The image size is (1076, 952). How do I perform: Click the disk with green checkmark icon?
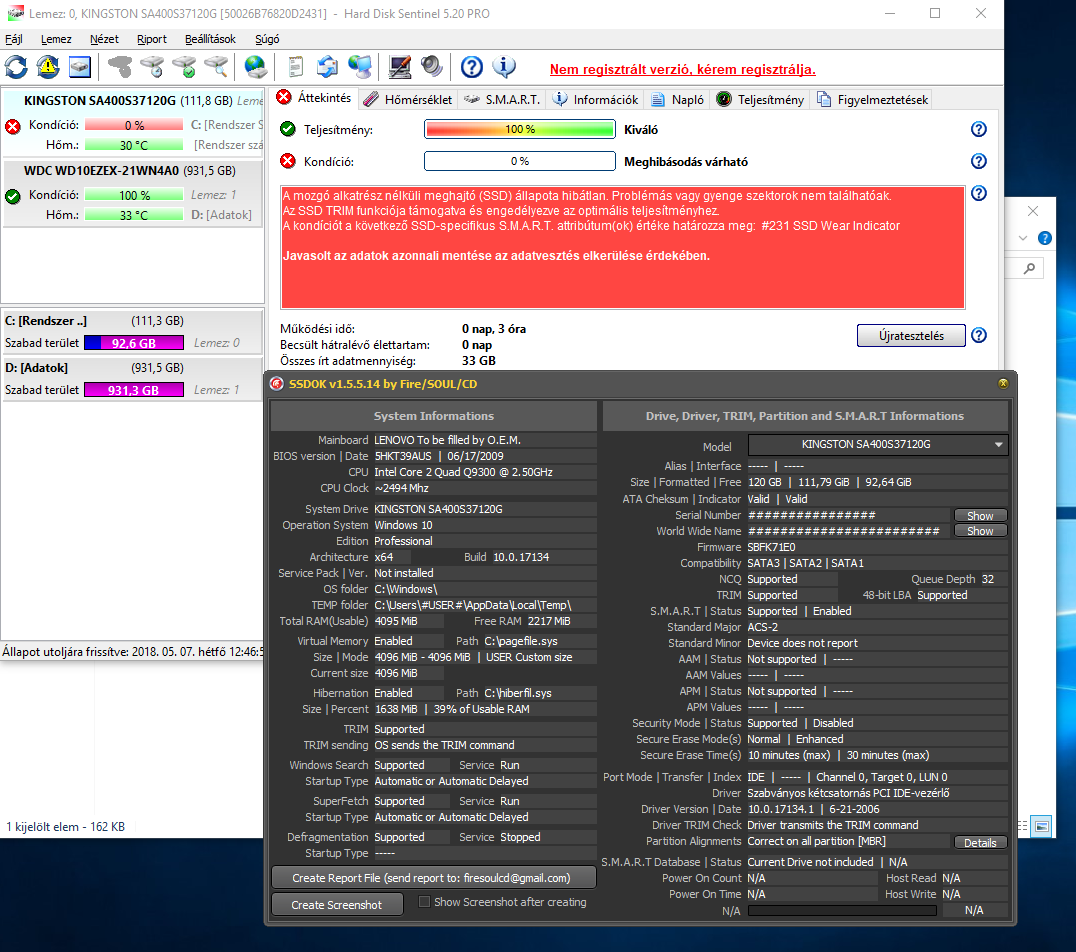(185, 67)
